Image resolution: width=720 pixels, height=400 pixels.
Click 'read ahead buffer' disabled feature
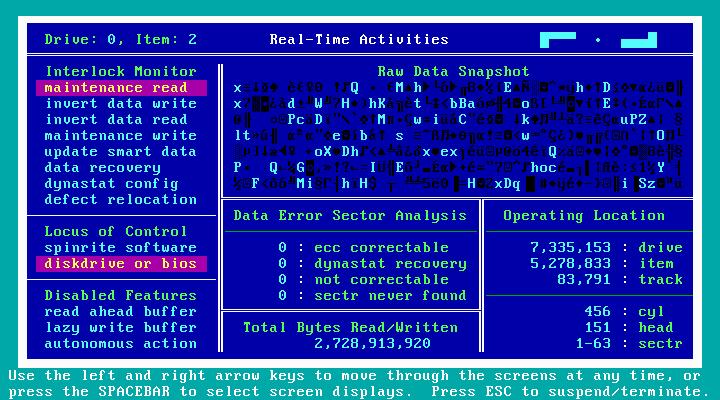click(x=120, y=312)
